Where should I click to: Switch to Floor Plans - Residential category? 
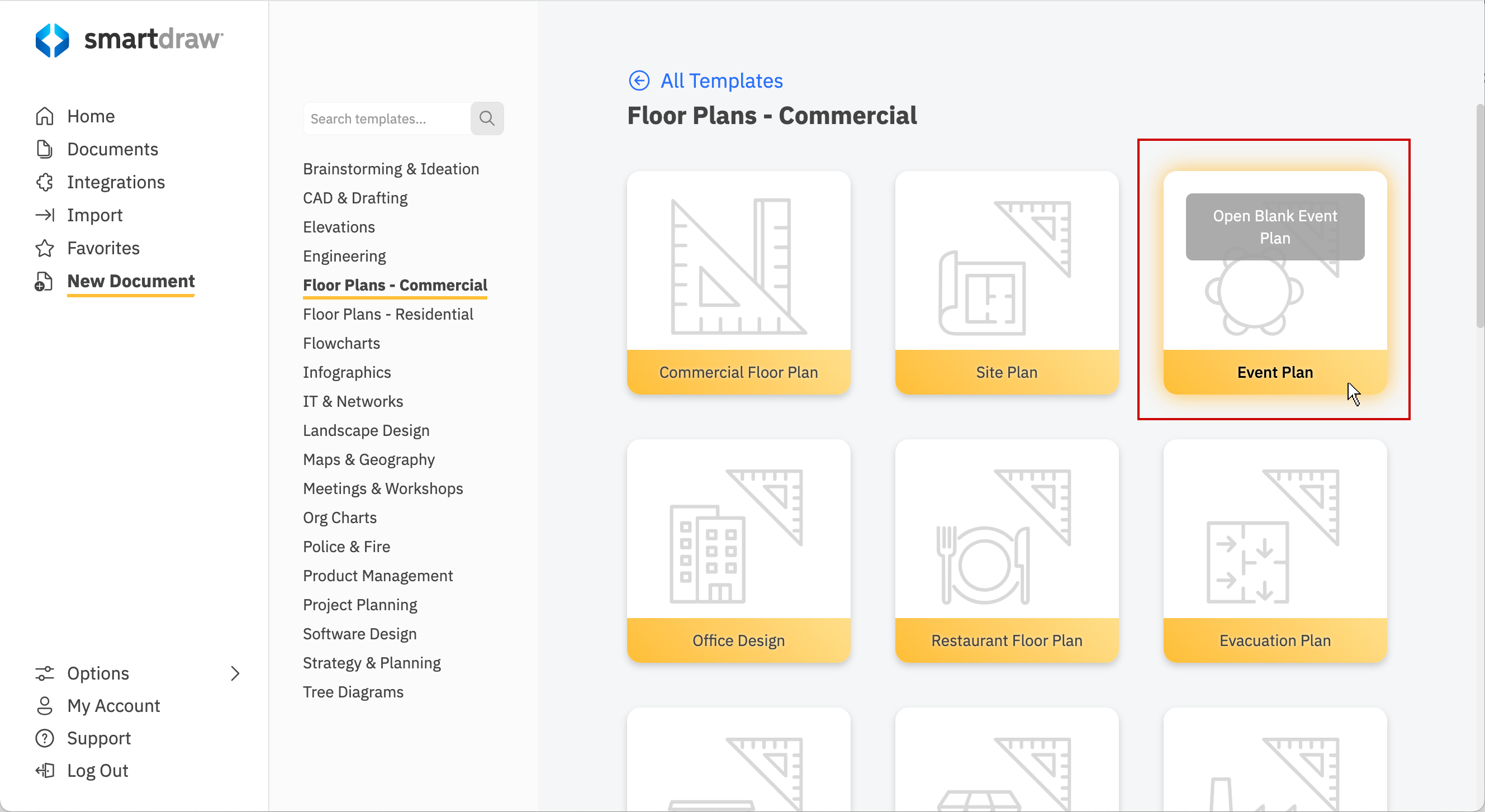tap(389, 314)
